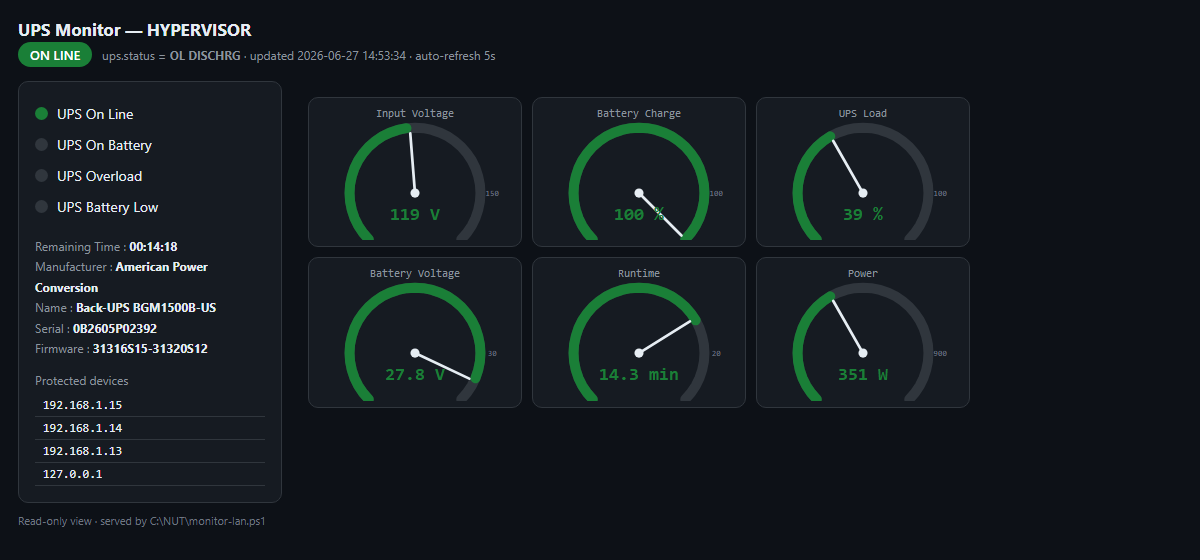Click the UPS On Battery indicator dot
This screenshot has width=1200, height=560.
42,145
